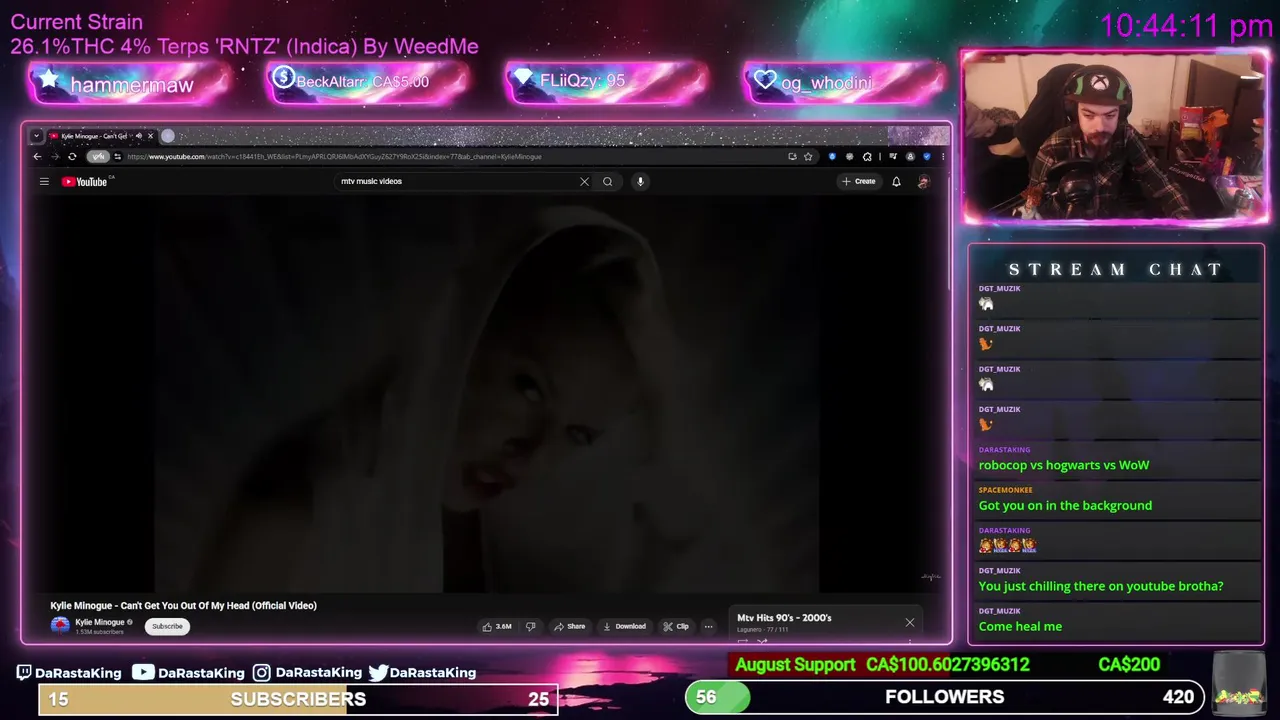Click the 'BeckAltarr: CA$5.00' tip label
1280x720 pixels.
pyautogui.click(x=362, y=82)
